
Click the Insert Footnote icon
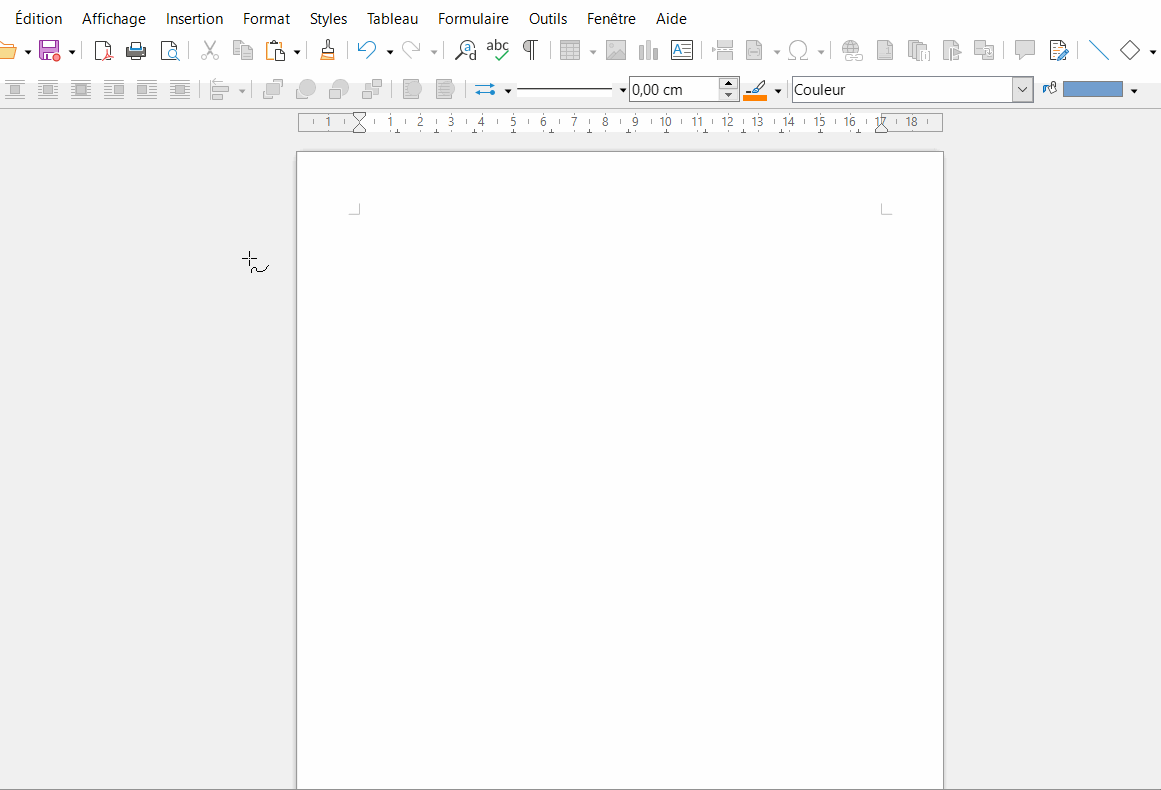[x=885, y=50]
